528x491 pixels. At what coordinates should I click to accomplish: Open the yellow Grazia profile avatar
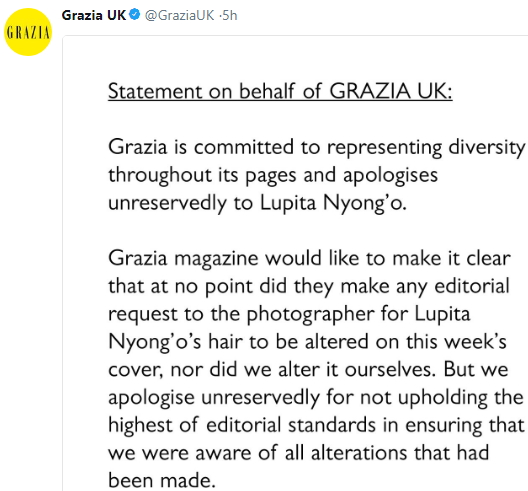click(28, 32)
